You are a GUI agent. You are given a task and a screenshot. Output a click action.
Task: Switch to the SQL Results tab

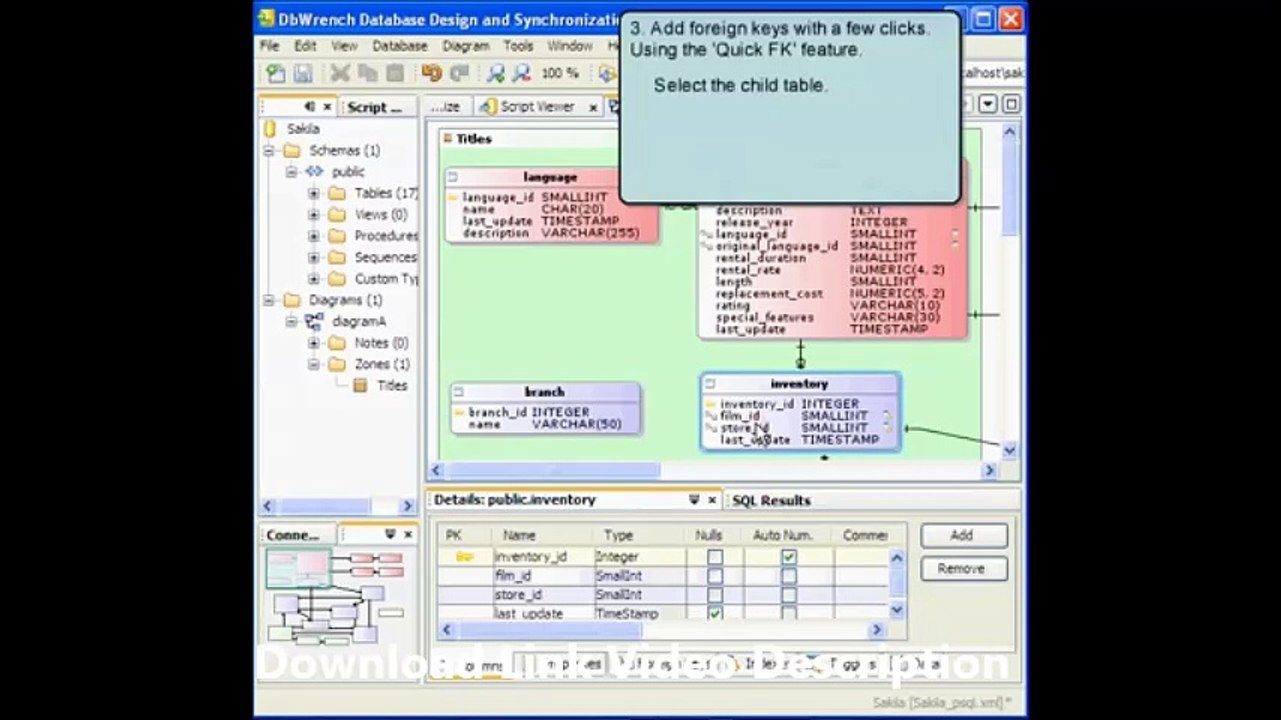click(x=771, y=500)
